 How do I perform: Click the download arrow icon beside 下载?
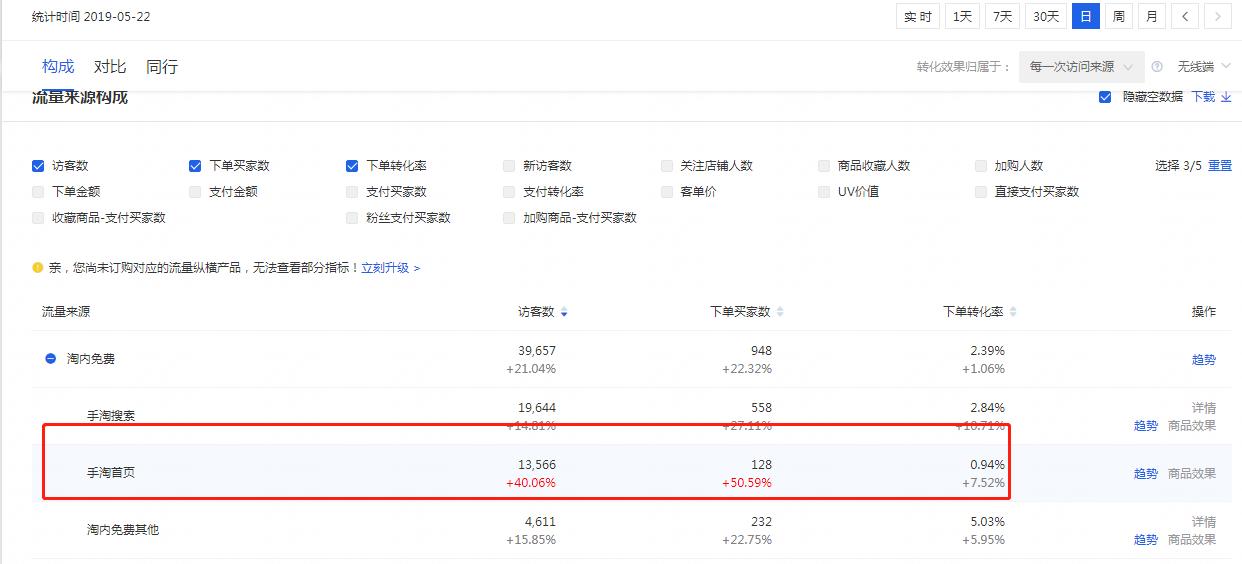1226,97
